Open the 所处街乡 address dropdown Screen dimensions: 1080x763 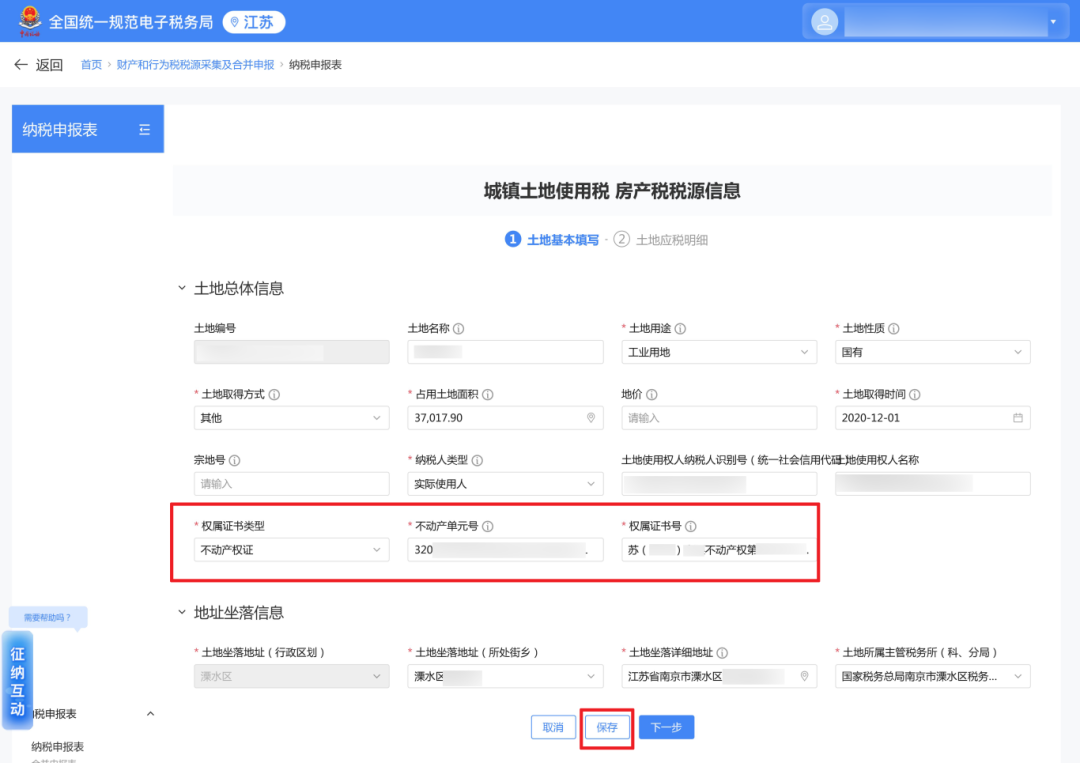505,676
